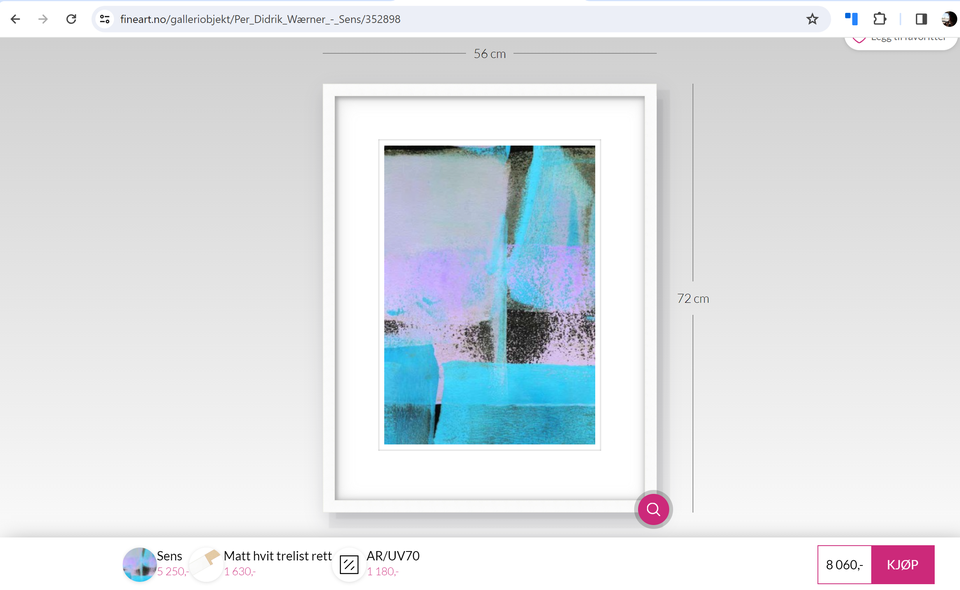Screen dimensions: 960x590
Task: Click the browser forward arrow
Action: pos(43,19)
